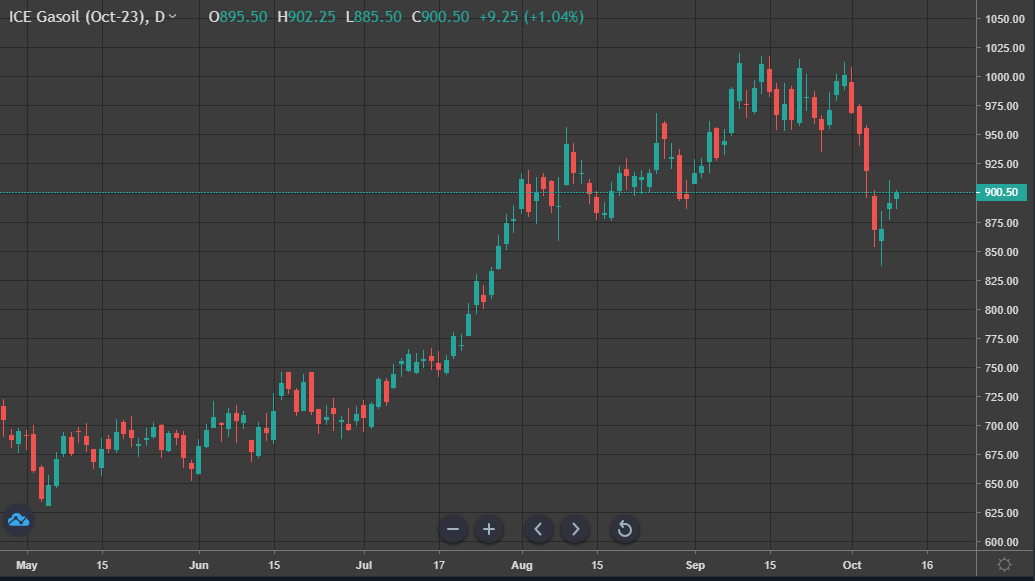This screenshot has height=581, width=1035.
Task: Reset the chart view
Action: 624,529
